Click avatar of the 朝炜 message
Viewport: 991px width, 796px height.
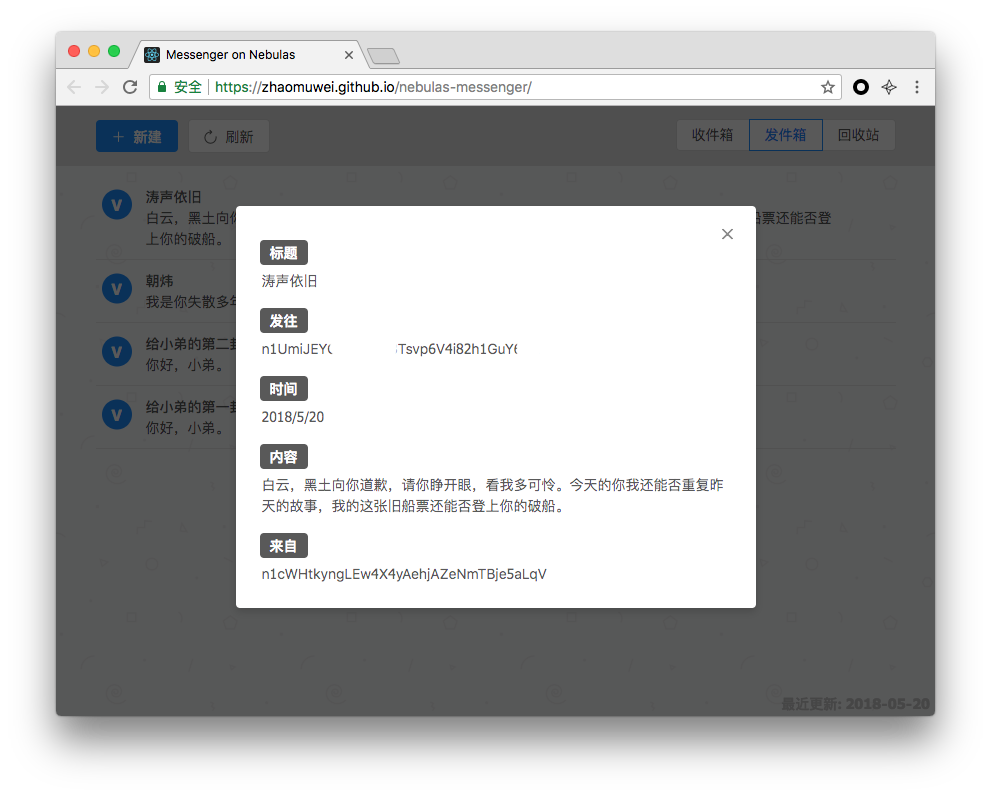pos(117,289)
